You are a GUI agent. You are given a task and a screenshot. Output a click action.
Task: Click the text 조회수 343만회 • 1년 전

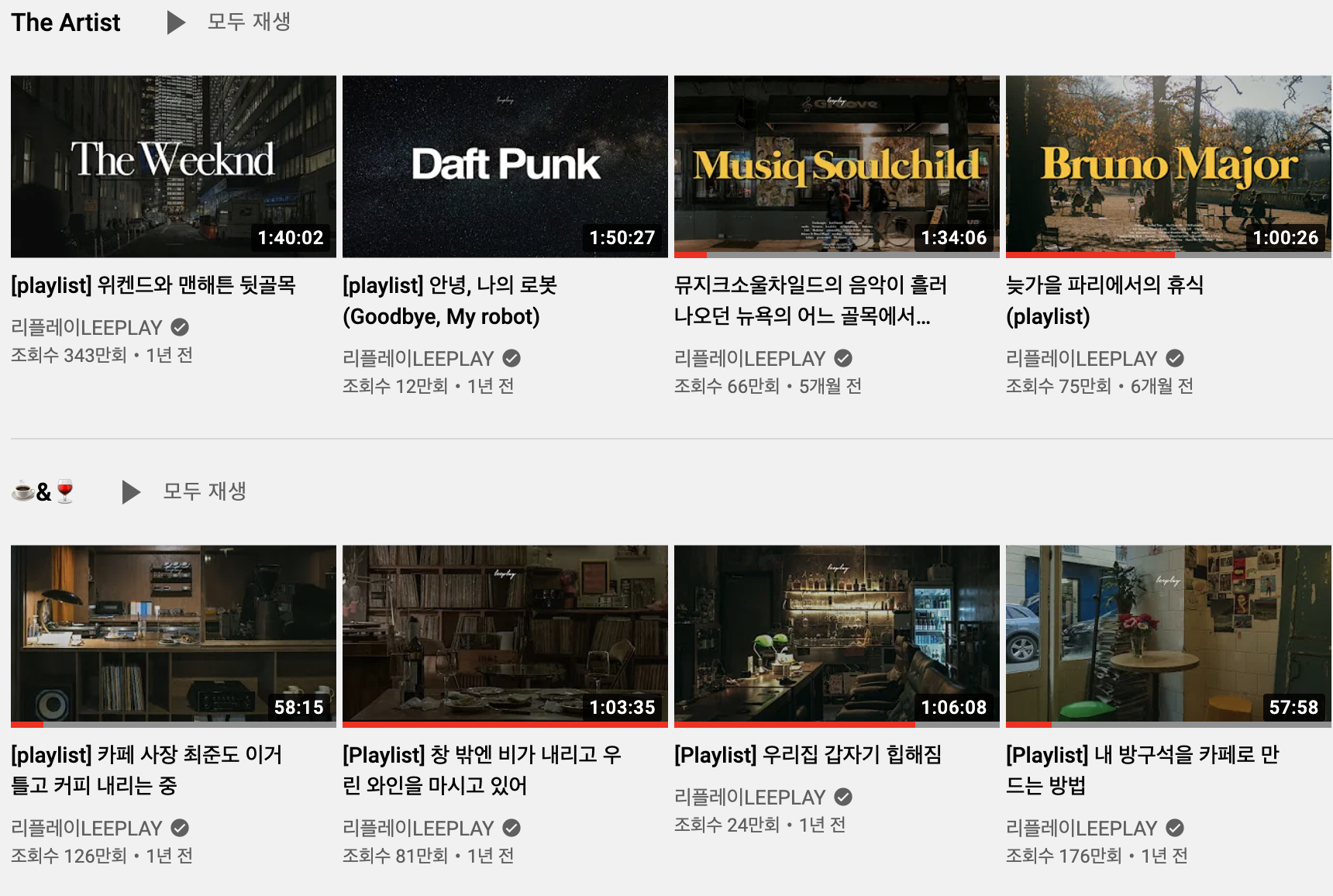tap(102, 355)
